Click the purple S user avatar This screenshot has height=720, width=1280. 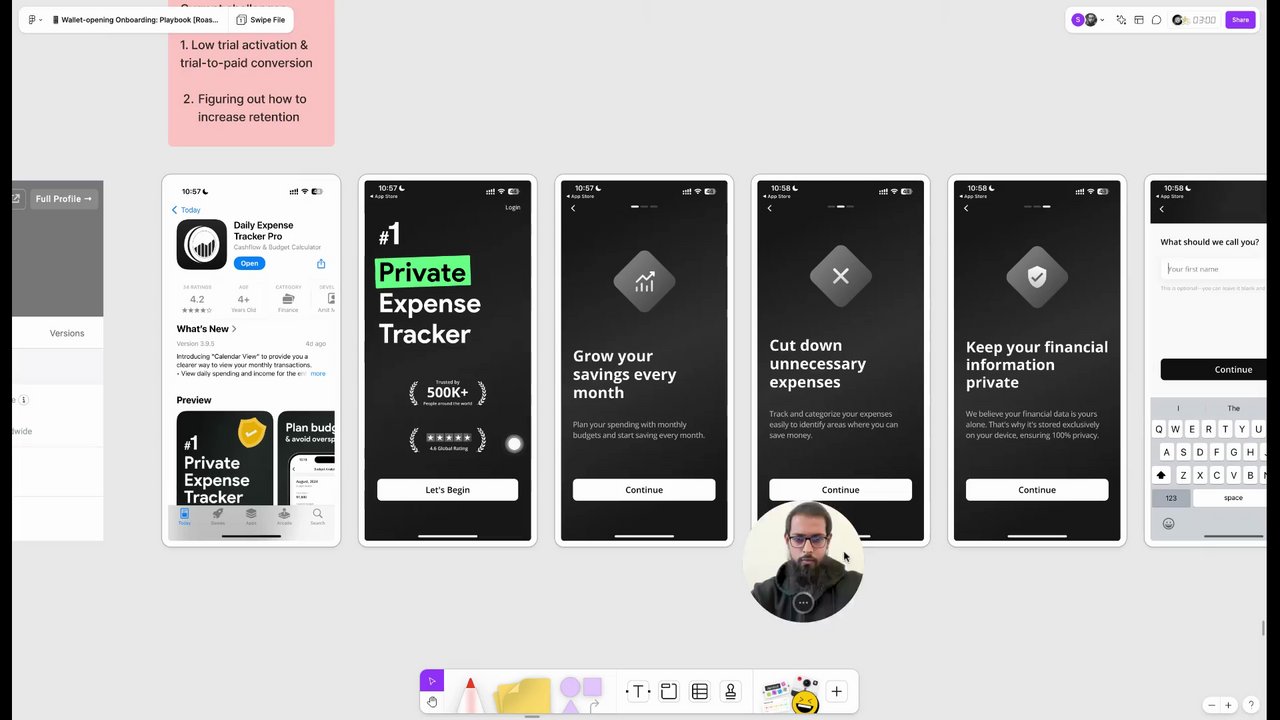pyautogui.click(x=1078, y=20)
